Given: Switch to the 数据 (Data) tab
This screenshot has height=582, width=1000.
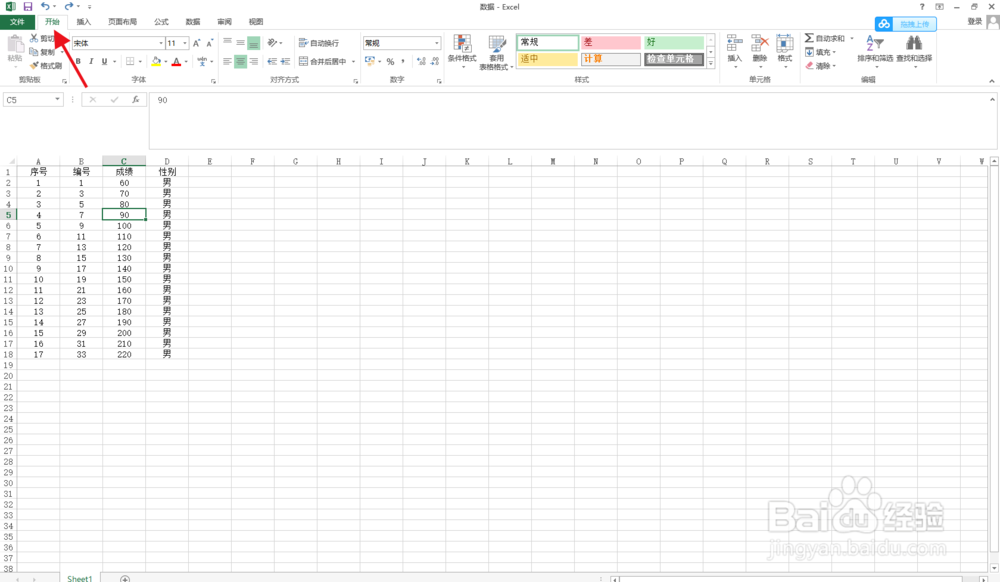Looking at the screenshot, I should click(x=193, y=22).
